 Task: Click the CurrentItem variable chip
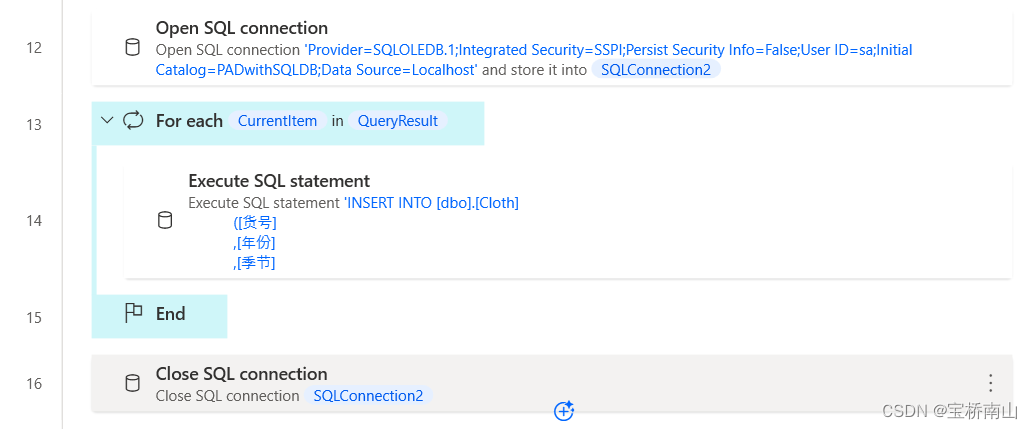click(x=277, y=121)
